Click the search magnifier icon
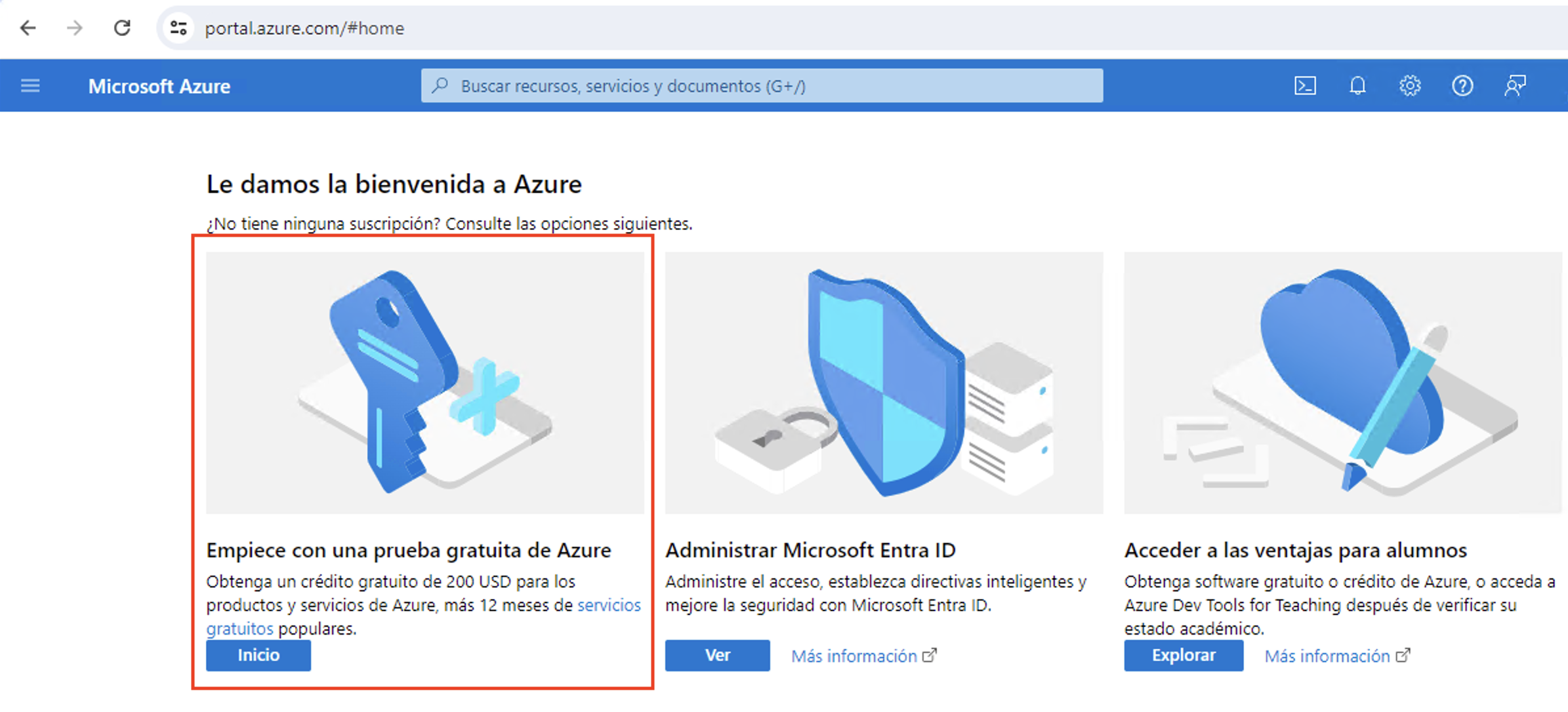 click(x=441, y=86)
